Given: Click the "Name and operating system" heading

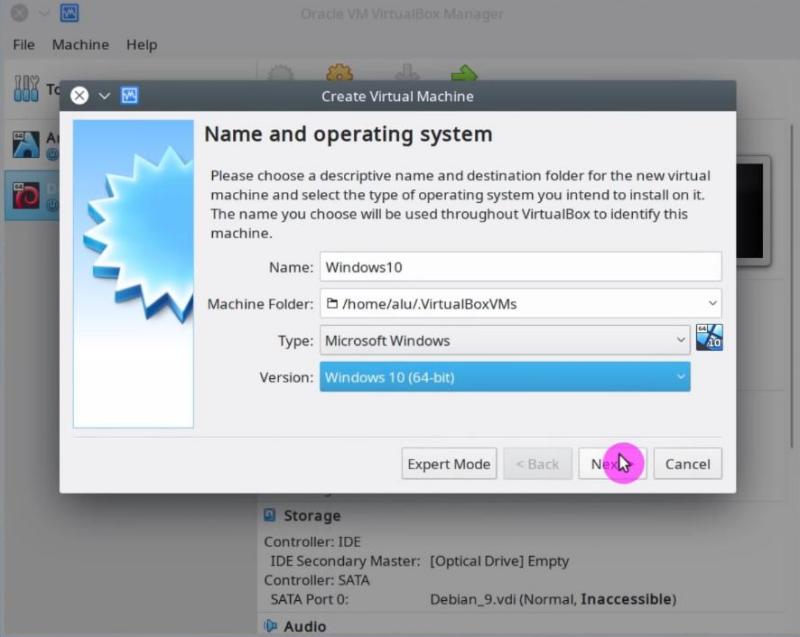Looking at the screenshot, I should (348, 134).
